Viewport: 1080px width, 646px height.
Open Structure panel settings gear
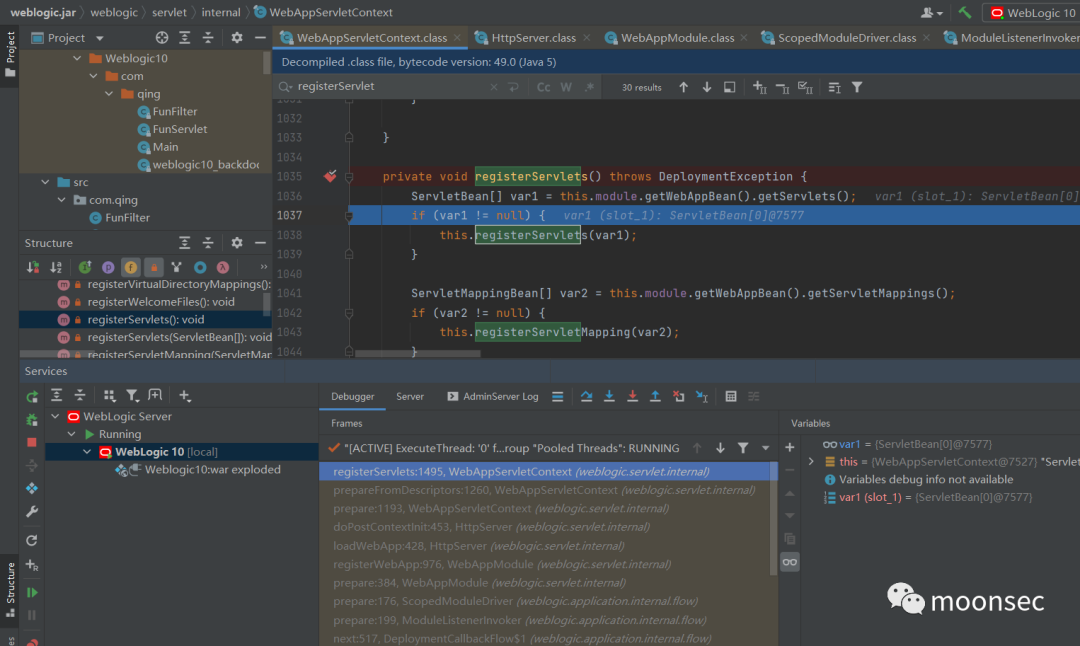[237, 243]
